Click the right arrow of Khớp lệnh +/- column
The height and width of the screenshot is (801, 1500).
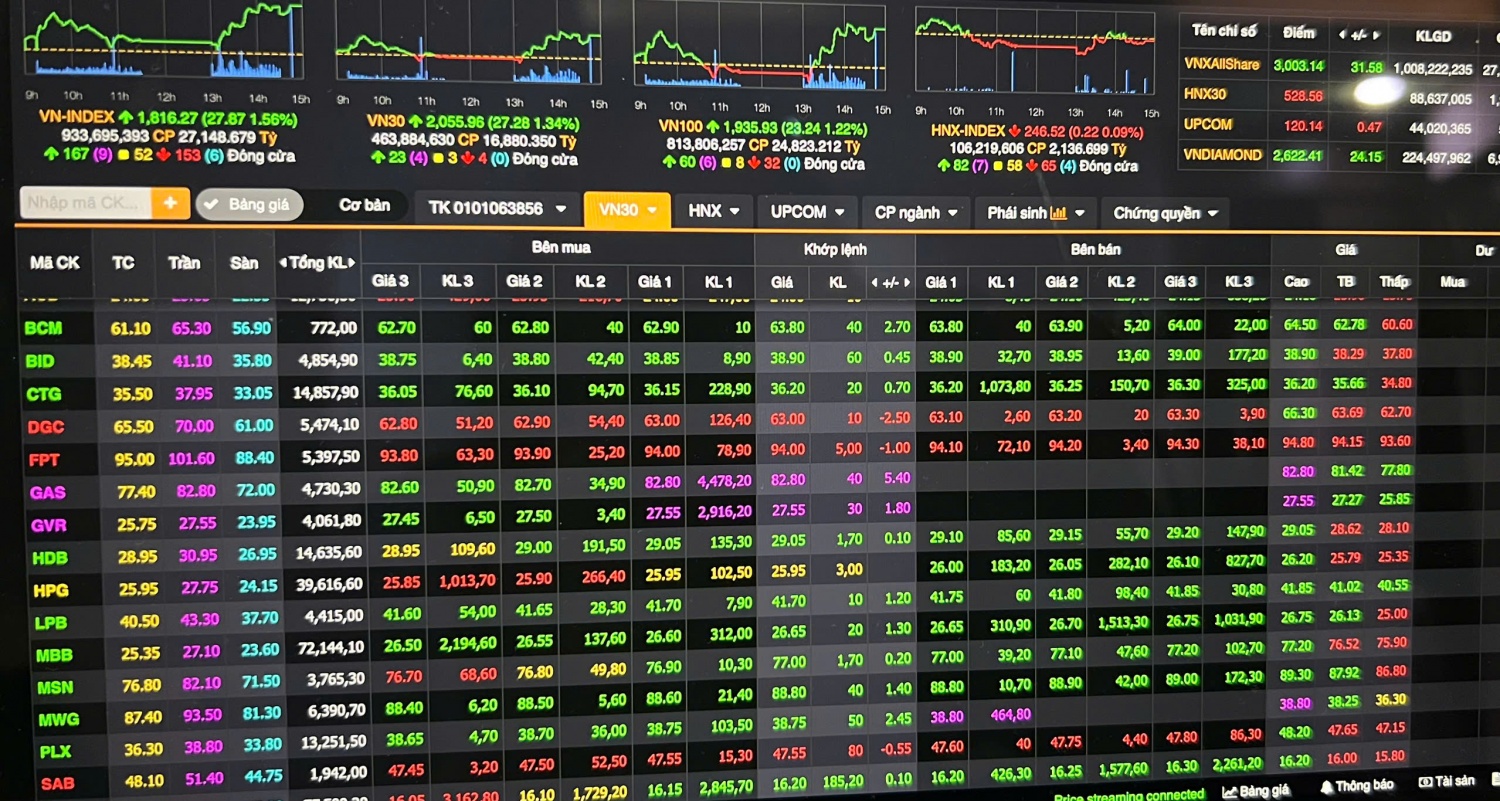(907, 283)
